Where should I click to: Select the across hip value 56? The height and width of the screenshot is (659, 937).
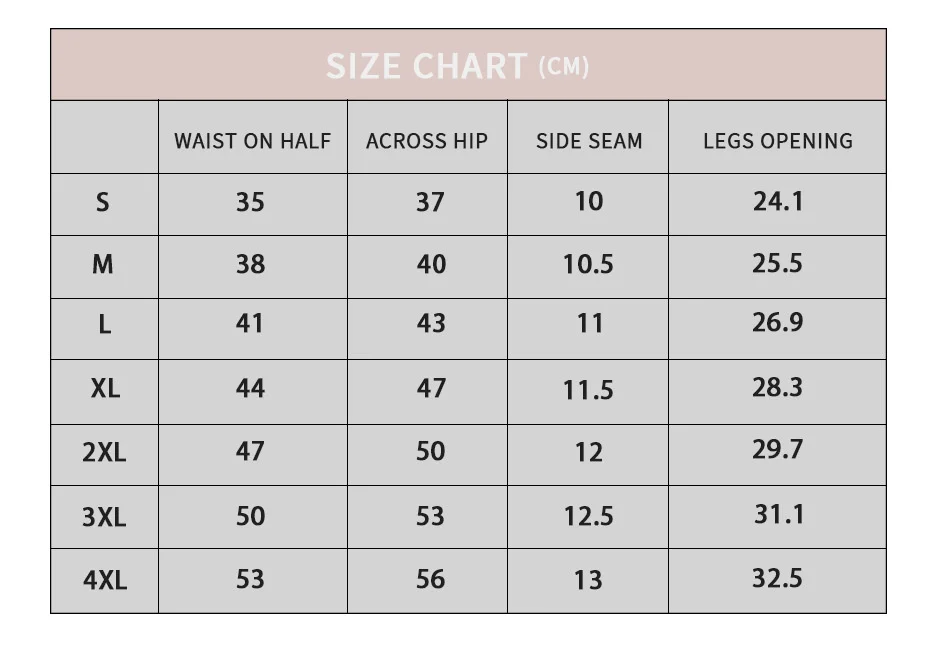(x=431, y=579)
